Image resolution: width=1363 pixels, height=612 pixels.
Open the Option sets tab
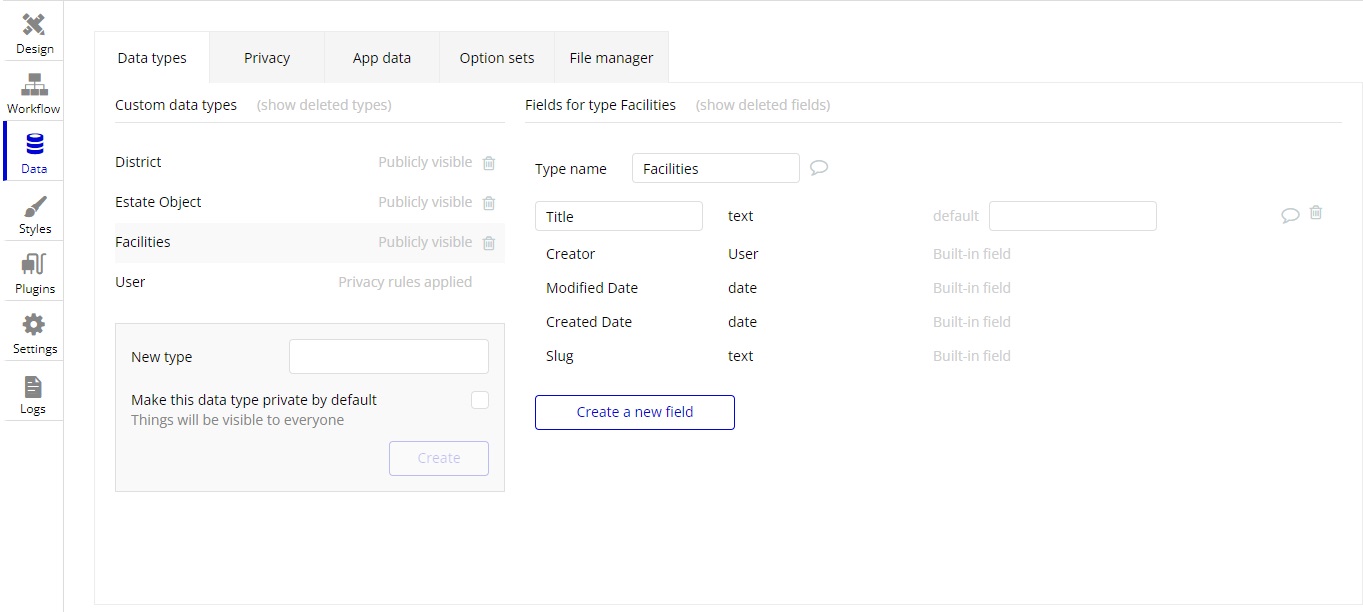coord(497,58)
